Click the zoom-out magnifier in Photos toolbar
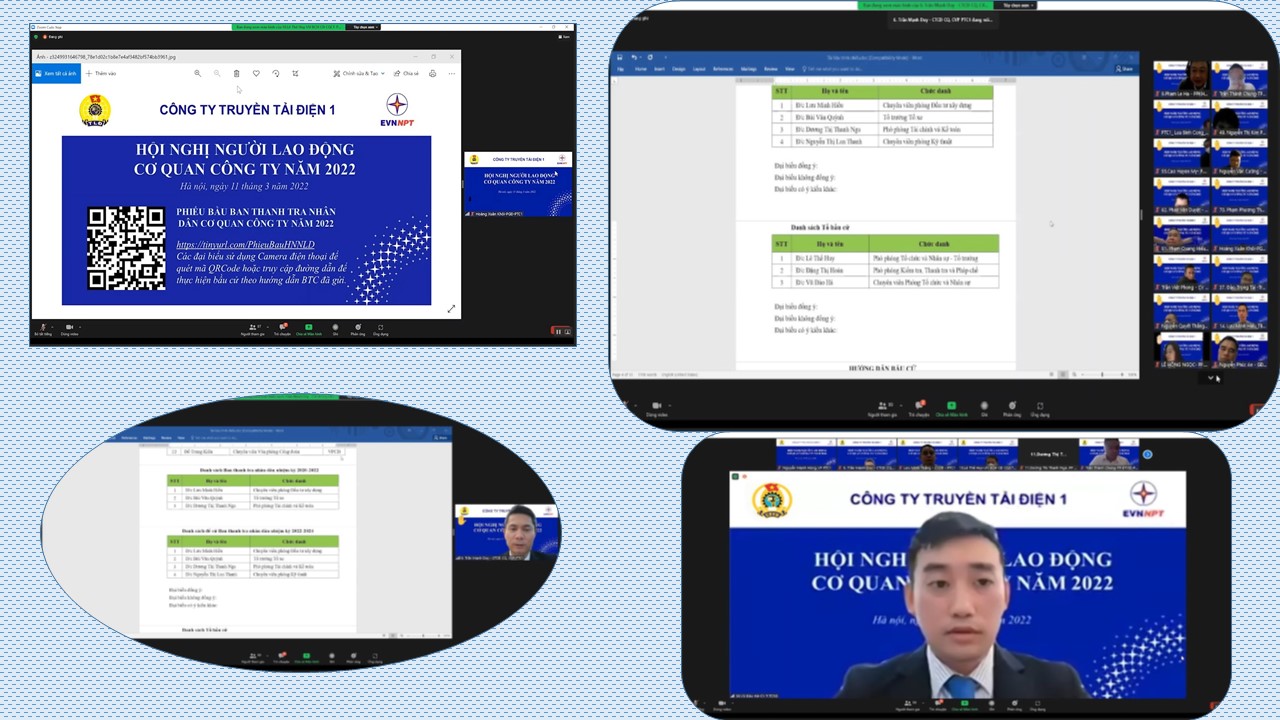The image size is (1280, 720). (217, 73)
